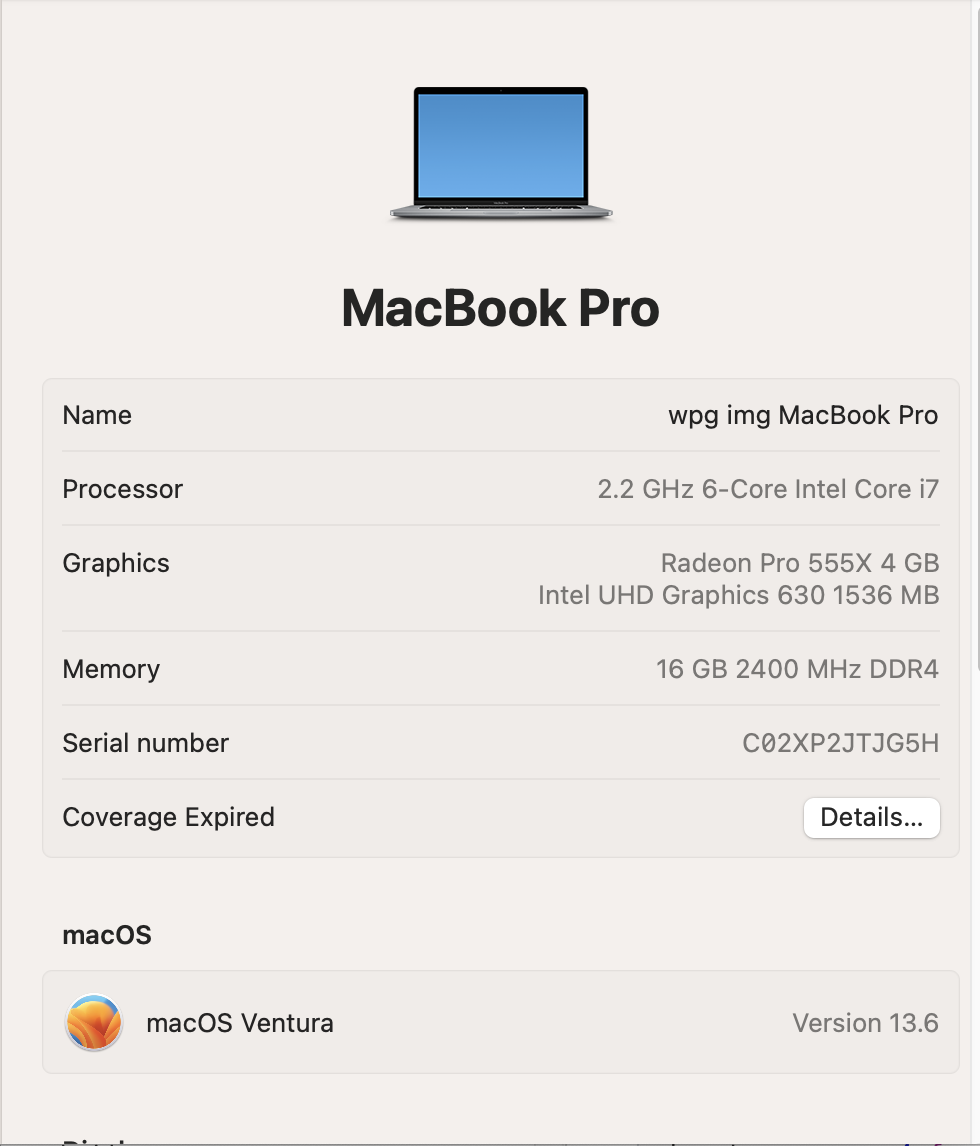
Task: Click the large MacBook Pro heading
Action: click(x=501, y=308)
